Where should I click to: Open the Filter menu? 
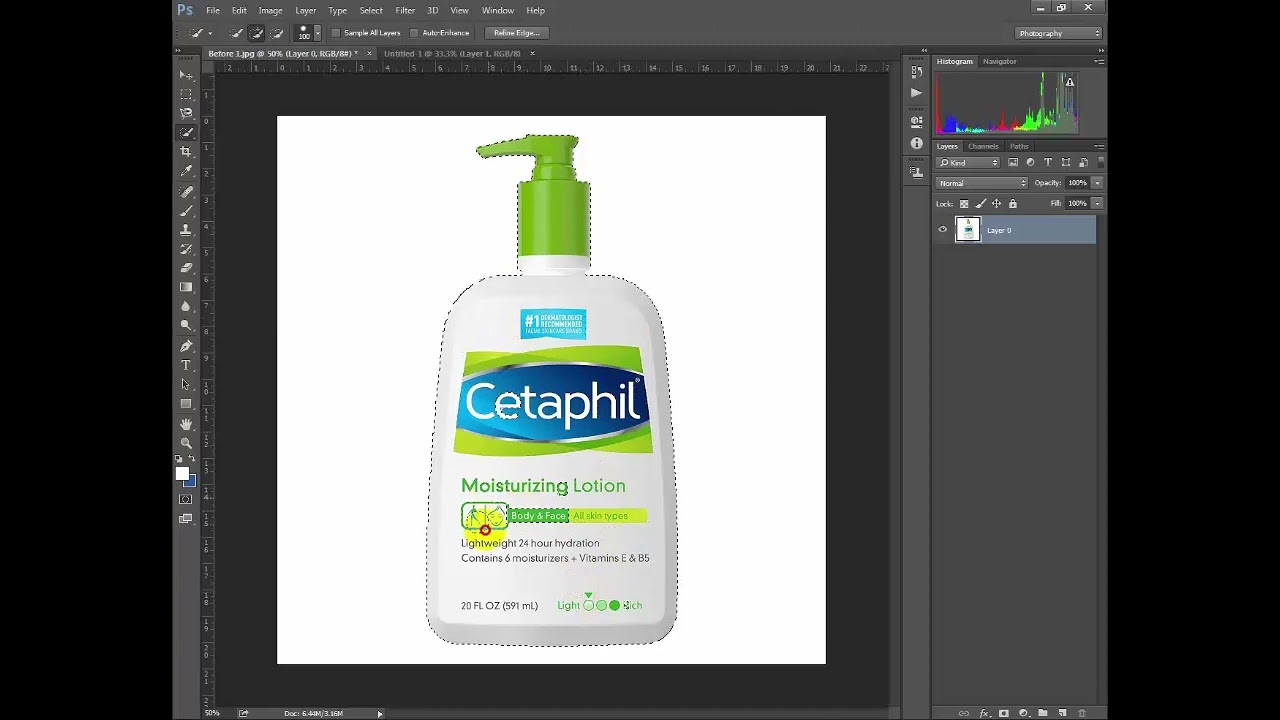[x=405, y=10]
